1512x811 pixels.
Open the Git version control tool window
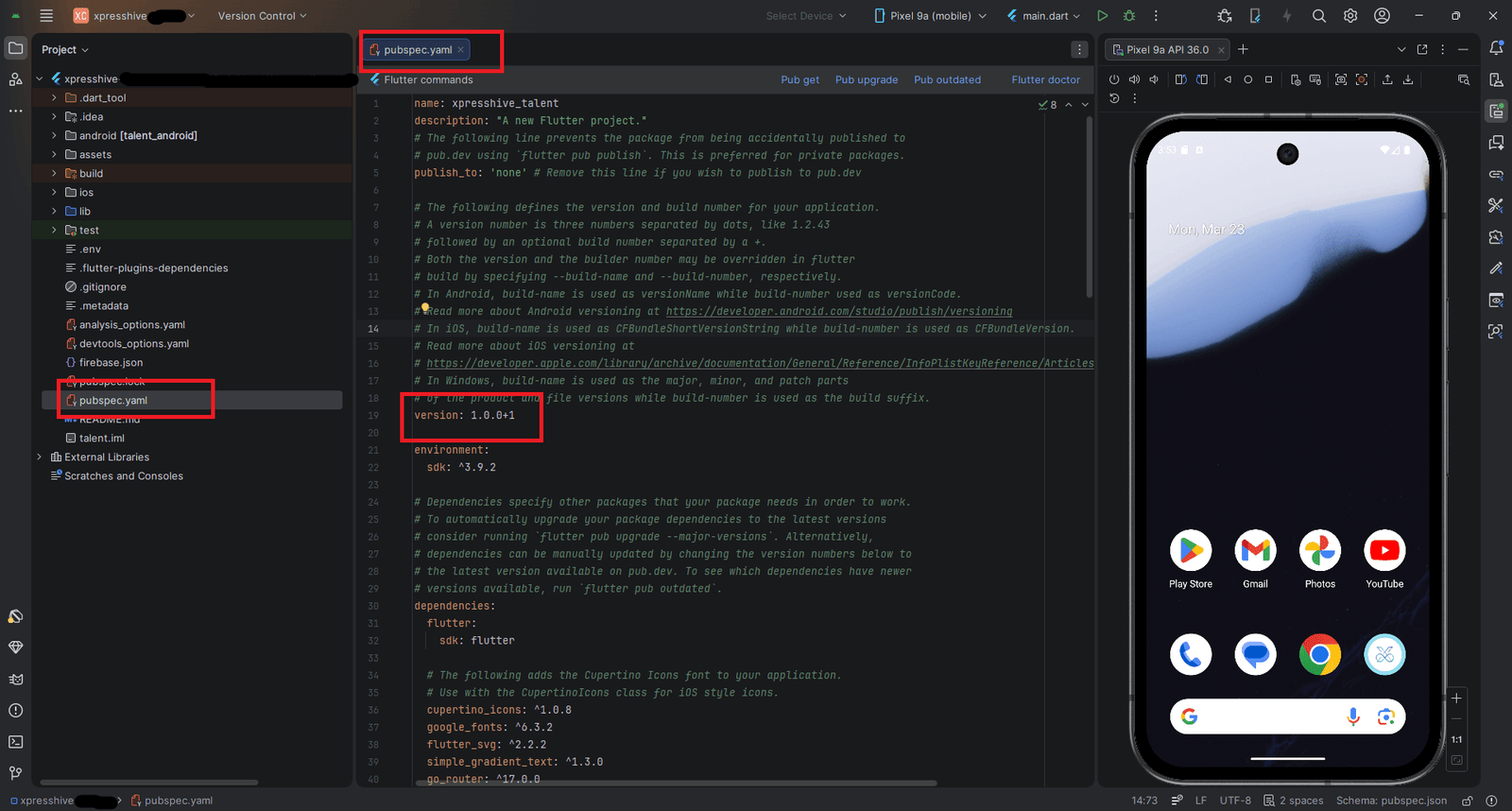click(x=15, y=773)
